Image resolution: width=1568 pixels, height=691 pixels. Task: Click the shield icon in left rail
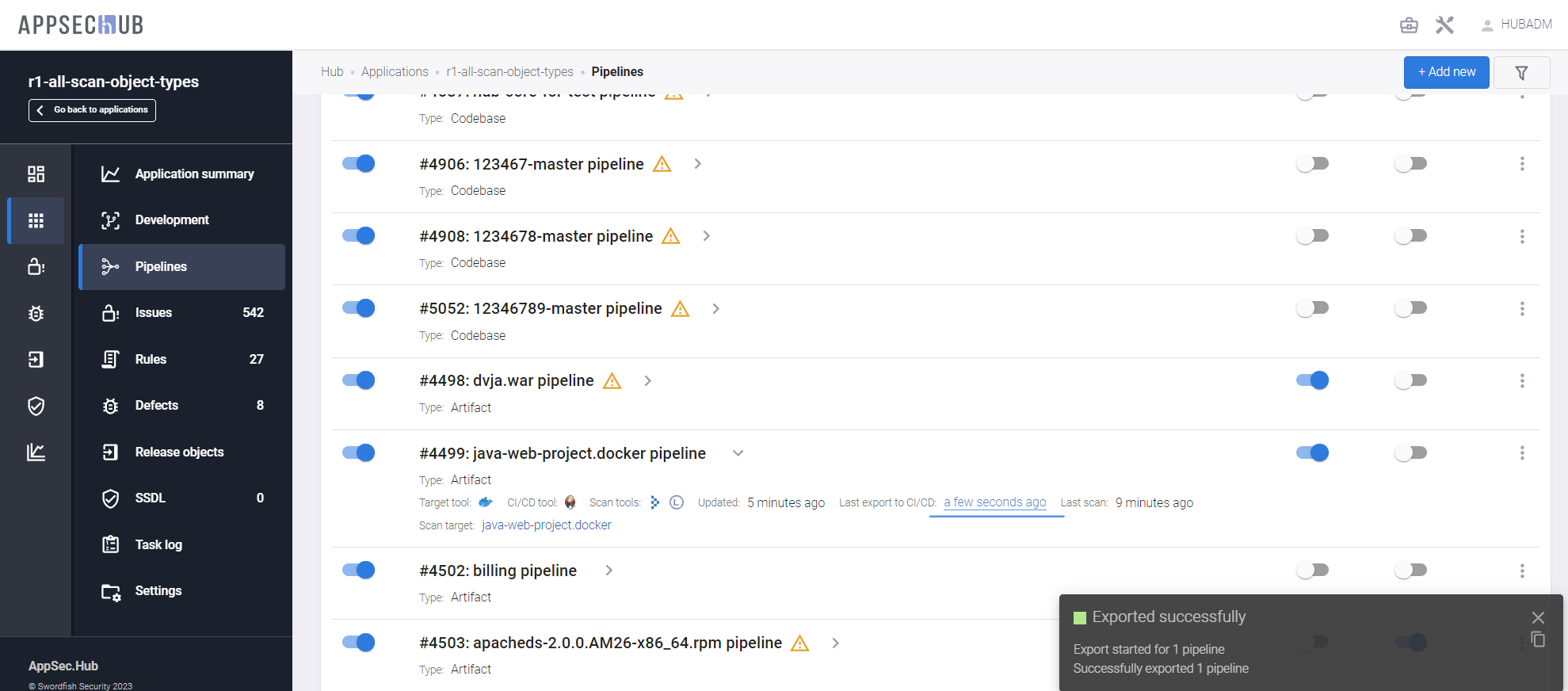point(36,406)
